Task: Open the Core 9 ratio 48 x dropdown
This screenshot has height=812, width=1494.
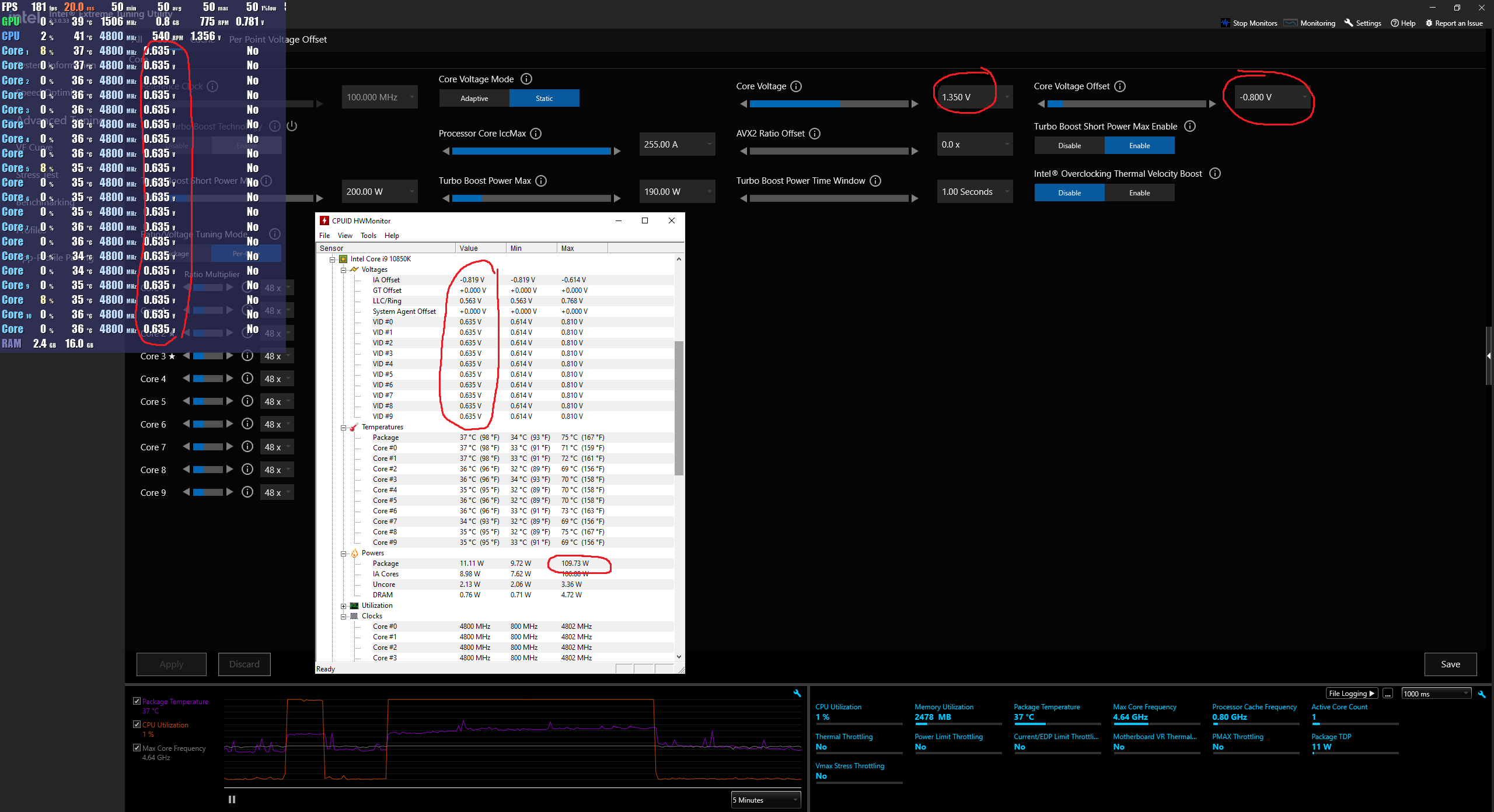Action: [x=277, y=492]
